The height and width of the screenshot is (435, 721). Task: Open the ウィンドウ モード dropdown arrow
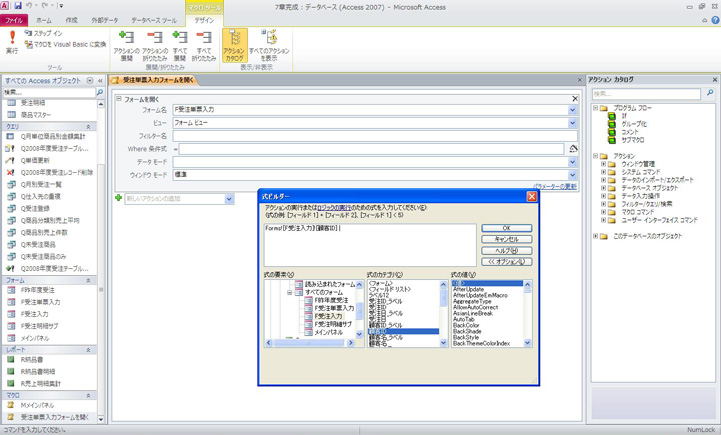pos(572,175)
